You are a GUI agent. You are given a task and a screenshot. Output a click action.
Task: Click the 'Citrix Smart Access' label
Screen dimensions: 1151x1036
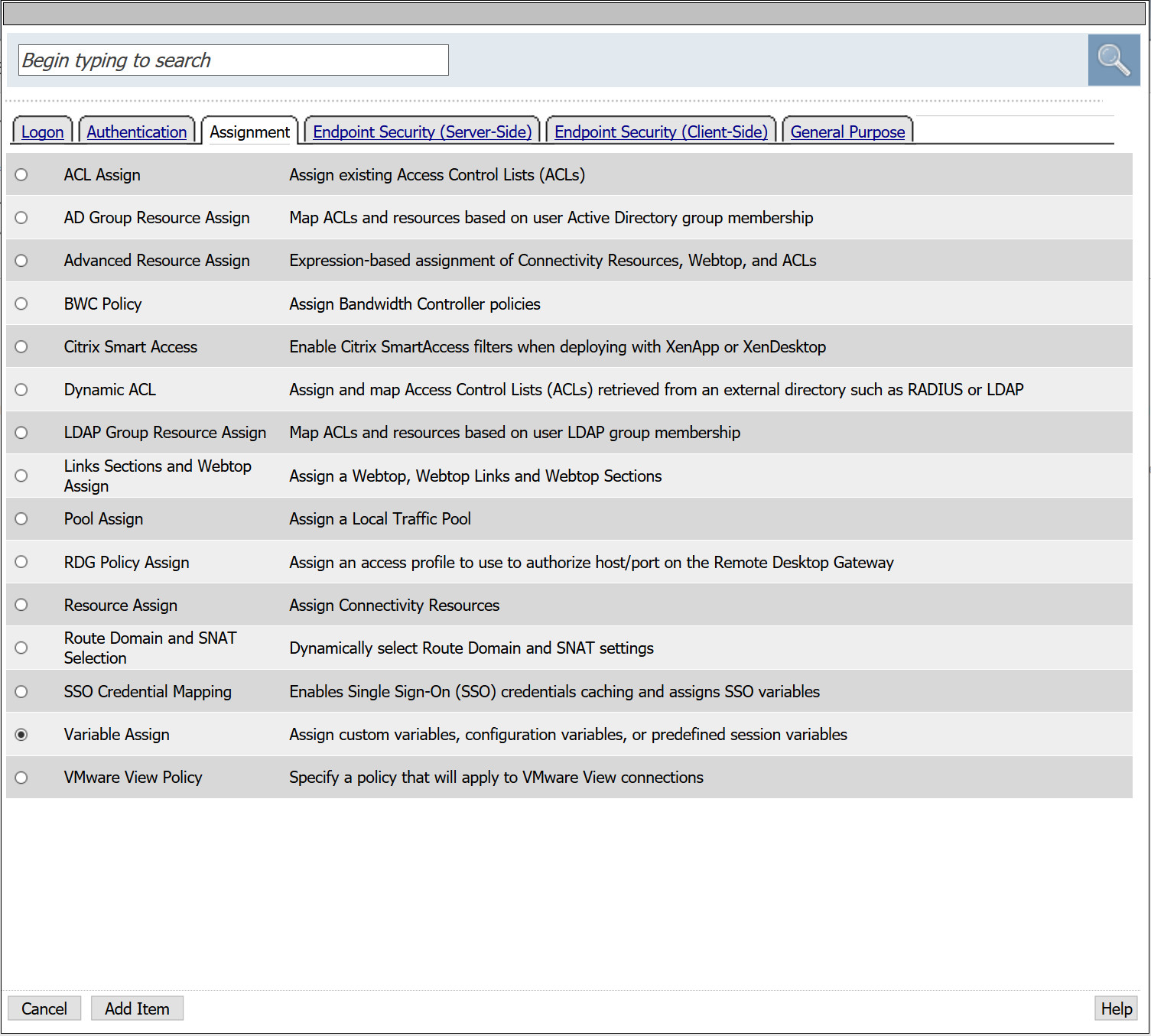[x=131, y=347]
